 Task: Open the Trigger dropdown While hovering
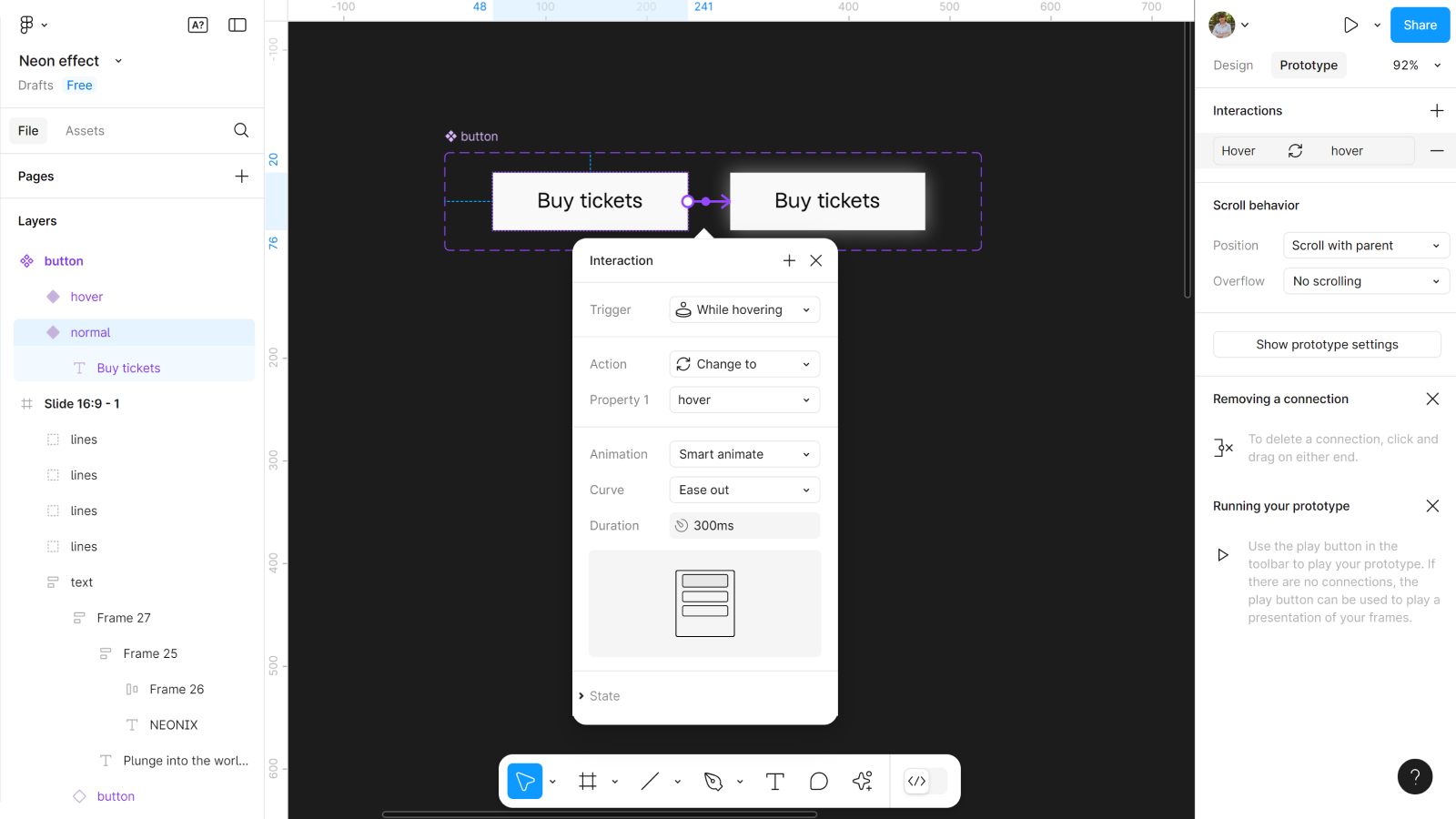pyautogui.click(x=744, y=309)
